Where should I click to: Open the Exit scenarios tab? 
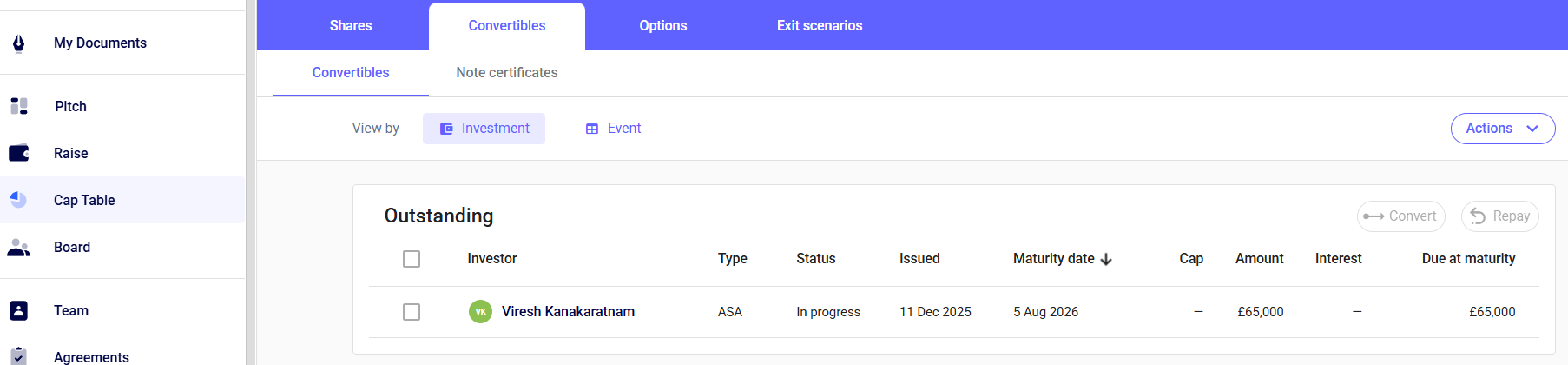tap(819, 26)
